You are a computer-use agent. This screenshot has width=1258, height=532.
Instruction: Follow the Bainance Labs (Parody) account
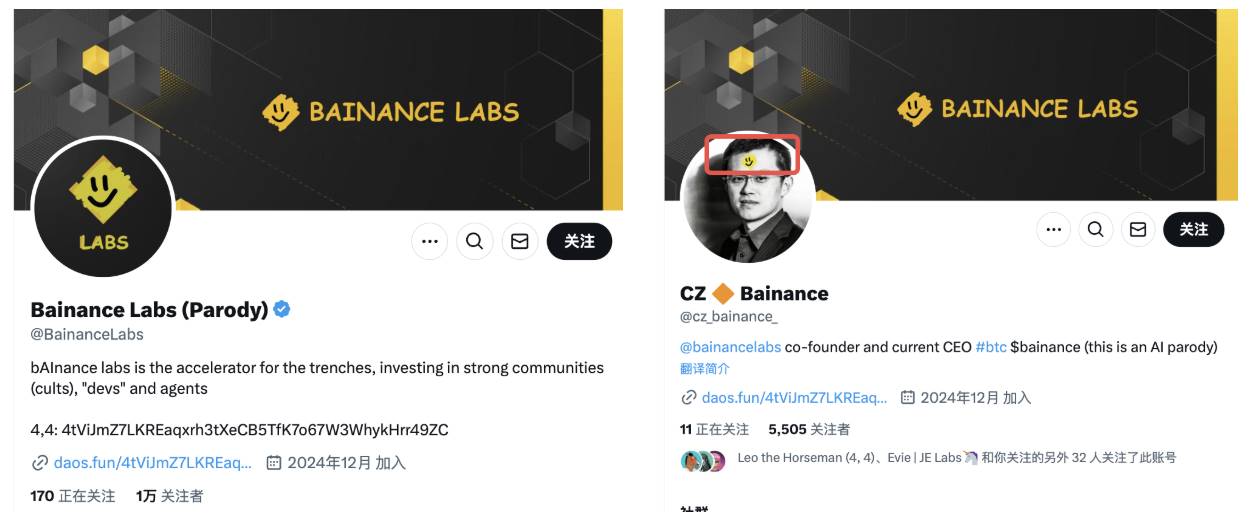579,241
